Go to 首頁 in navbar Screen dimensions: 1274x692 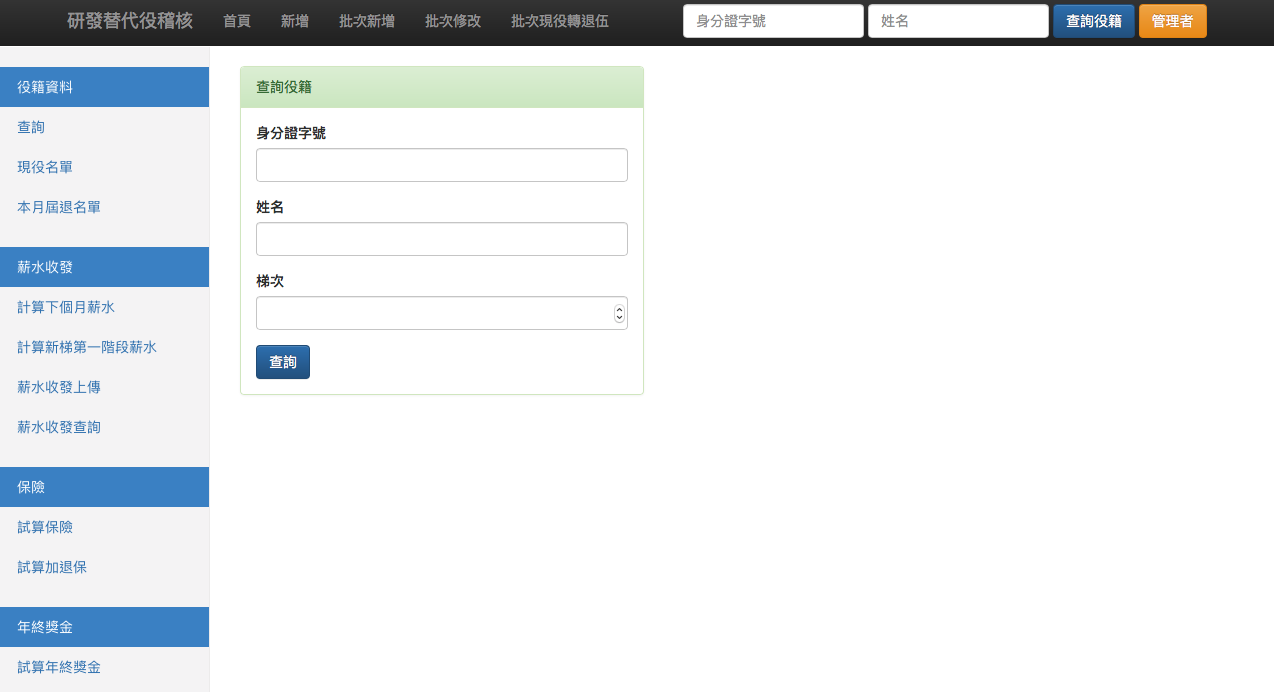(x=237, y=21)
